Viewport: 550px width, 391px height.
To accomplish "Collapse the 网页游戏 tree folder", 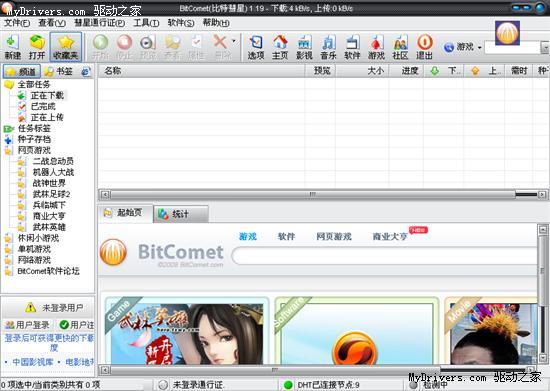I will point(8,151).
